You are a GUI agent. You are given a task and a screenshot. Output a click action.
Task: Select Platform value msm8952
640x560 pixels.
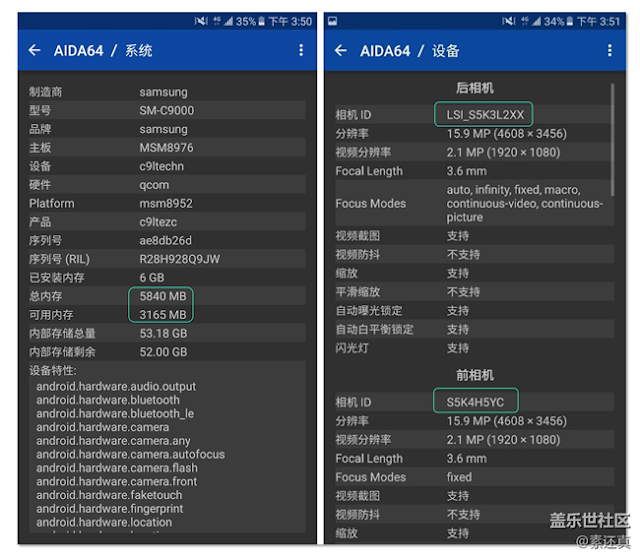(x=166, y=203)
